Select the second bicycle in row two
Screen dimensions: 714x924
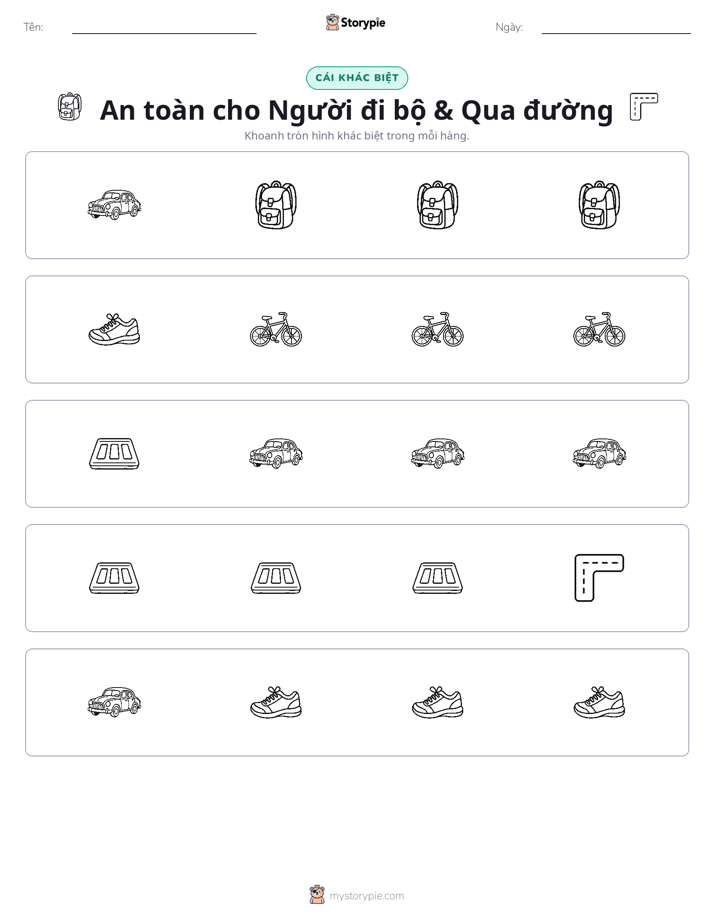[x=438, y=329]
